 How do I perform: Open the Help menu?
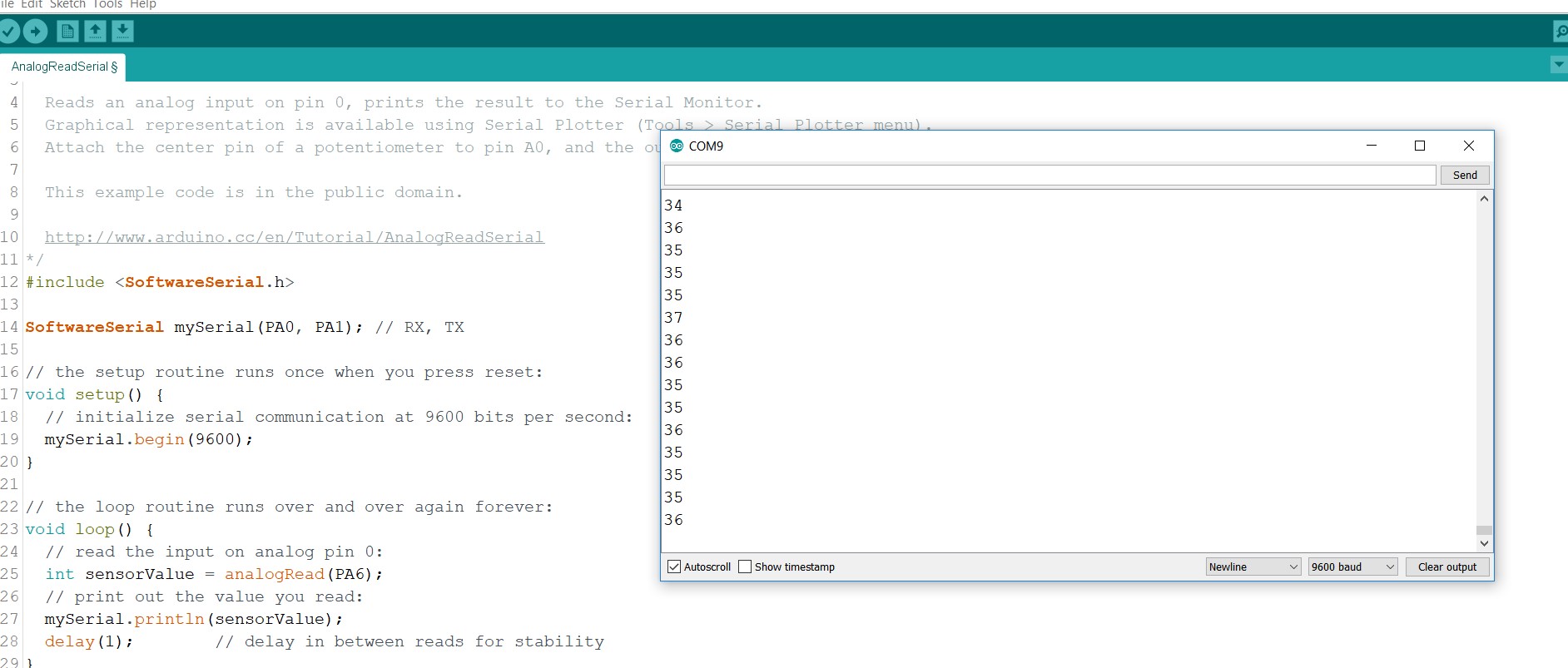click(x=143, y=4)
